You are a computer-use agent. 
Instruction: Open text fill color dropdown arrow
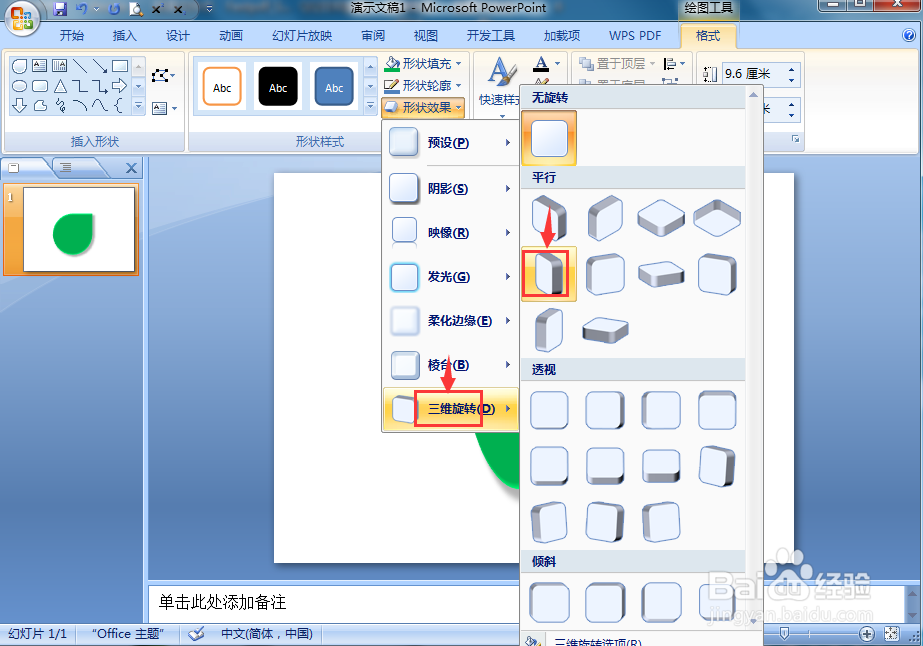click(x=557, y=64)
